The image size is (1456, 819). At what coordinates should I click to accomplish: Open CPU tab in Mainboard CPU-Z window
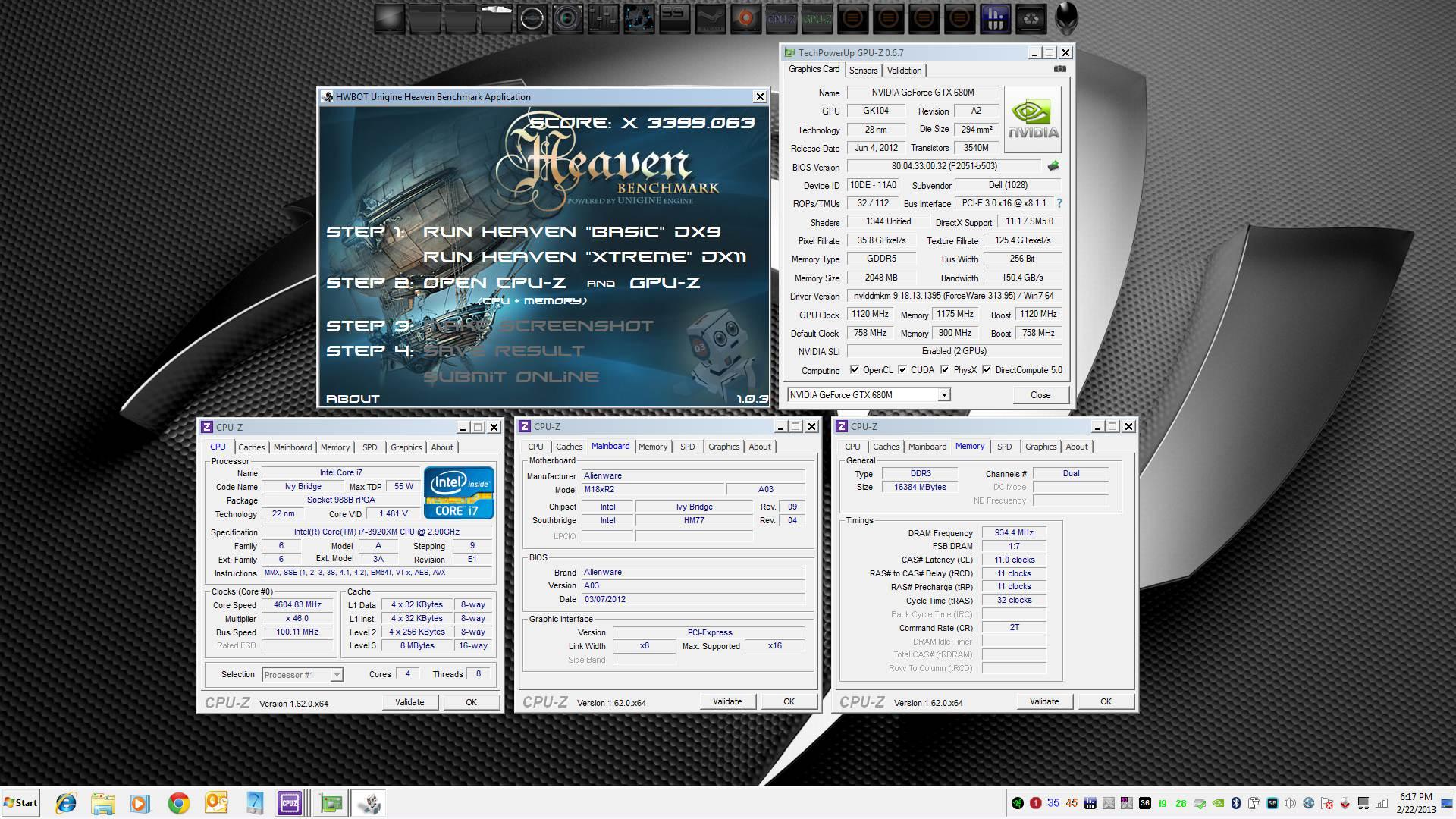tap(535, 447)
